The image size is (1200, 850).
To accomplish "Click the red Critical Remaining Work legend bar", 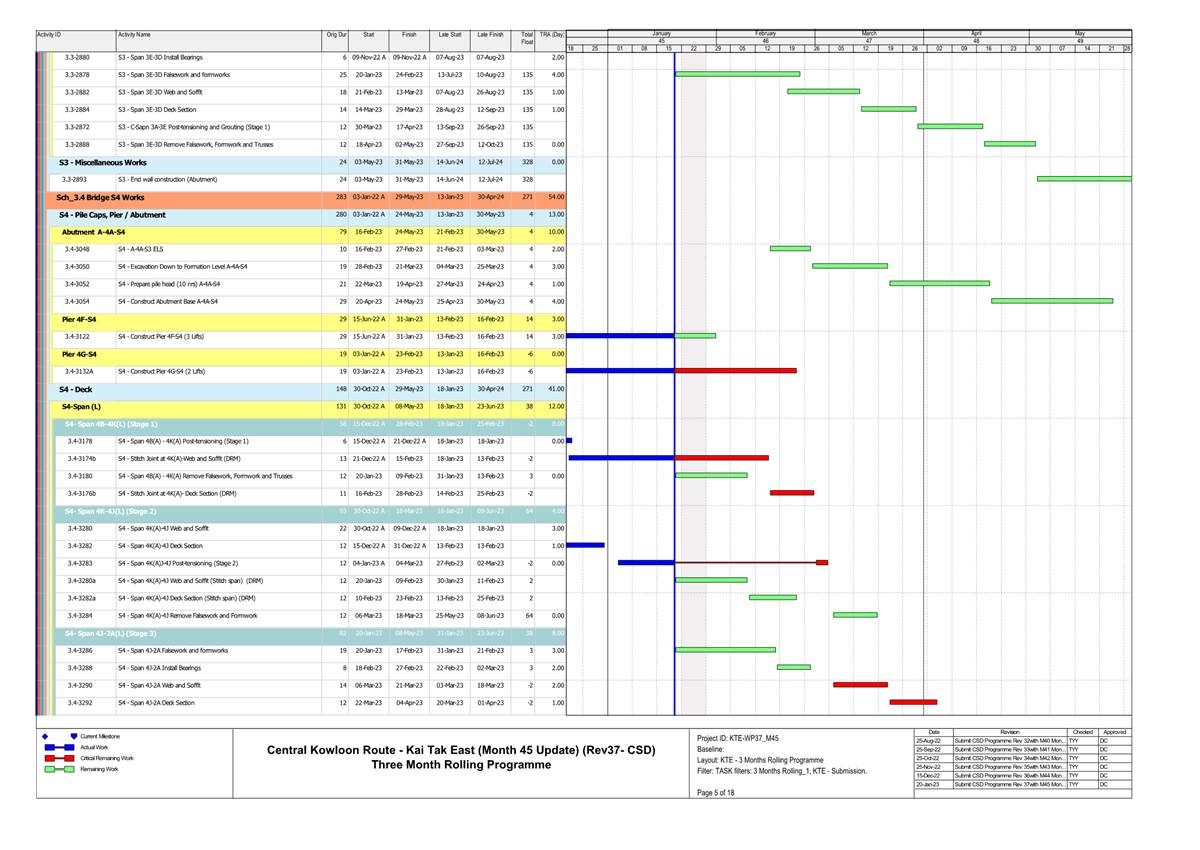I will tap(56, 758).
